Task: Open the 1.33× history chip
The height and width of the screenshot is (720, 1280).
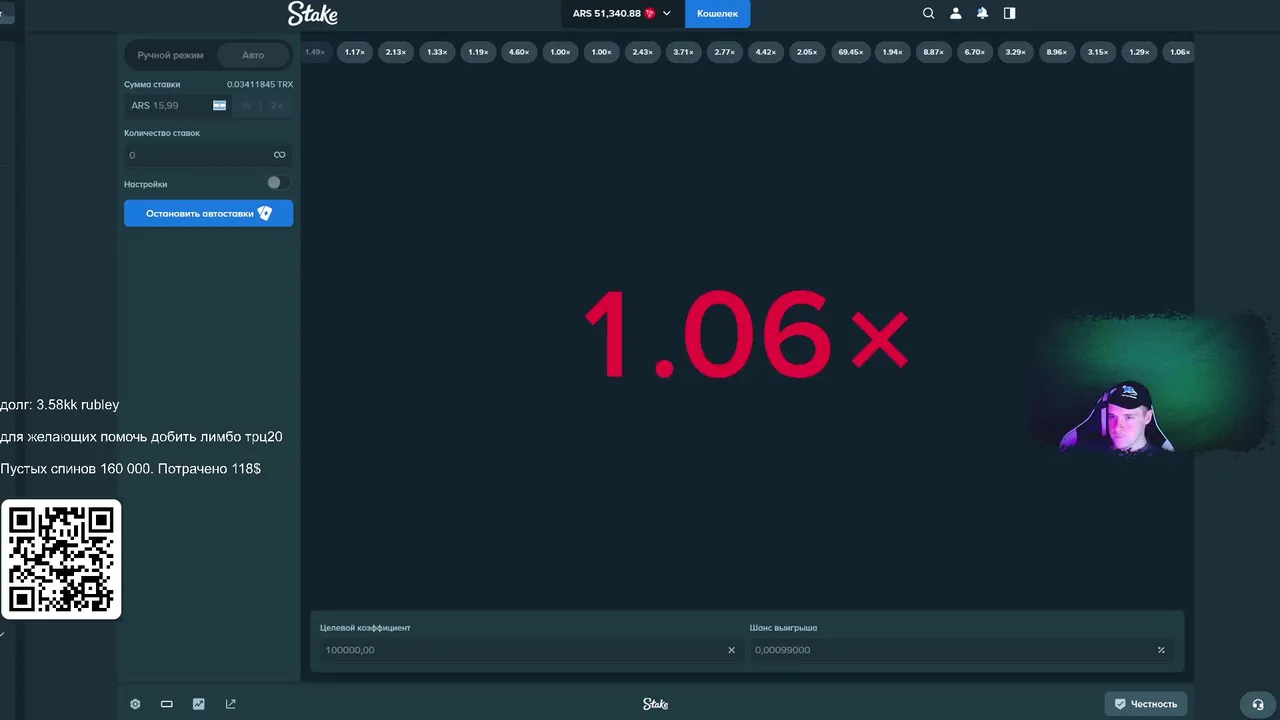Action: click(x=437, y=52)
